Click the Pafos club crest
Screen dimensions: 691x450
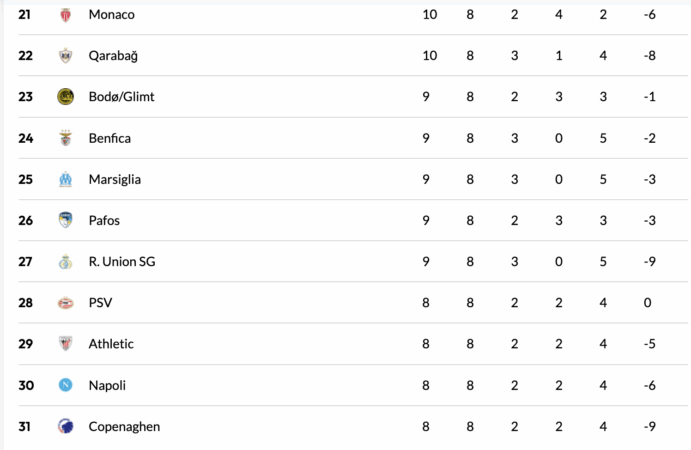pos(66,220)
